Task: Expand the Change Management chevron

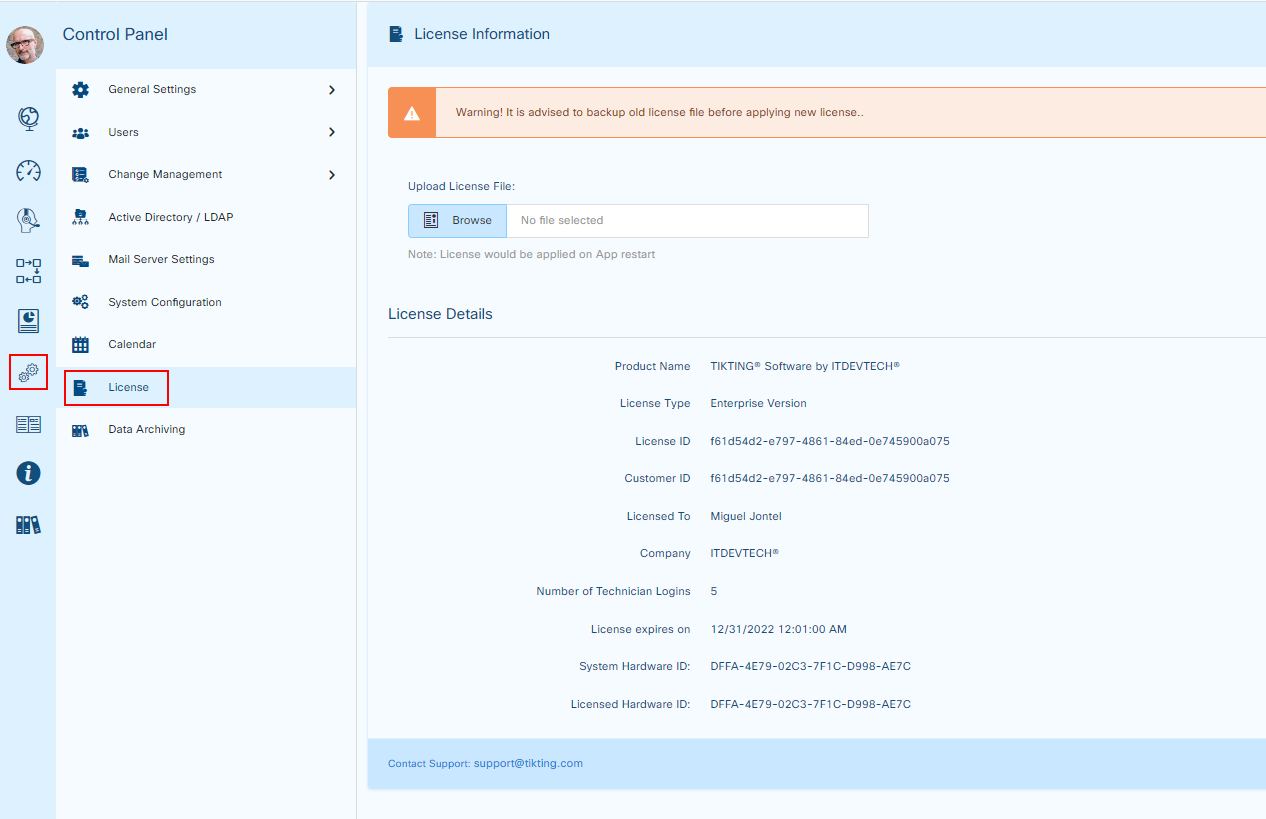Action: click(x=332, y=175)
